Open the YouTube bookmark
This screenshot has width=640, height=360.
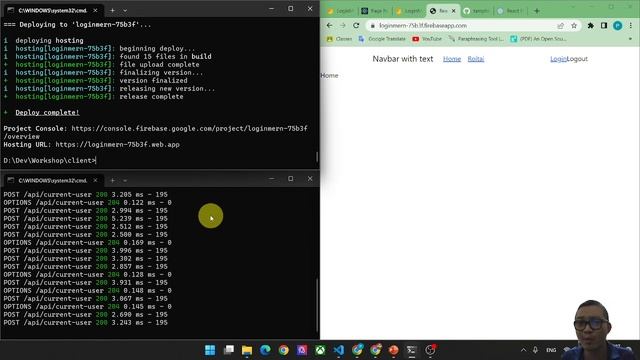(x=427, y=39)
